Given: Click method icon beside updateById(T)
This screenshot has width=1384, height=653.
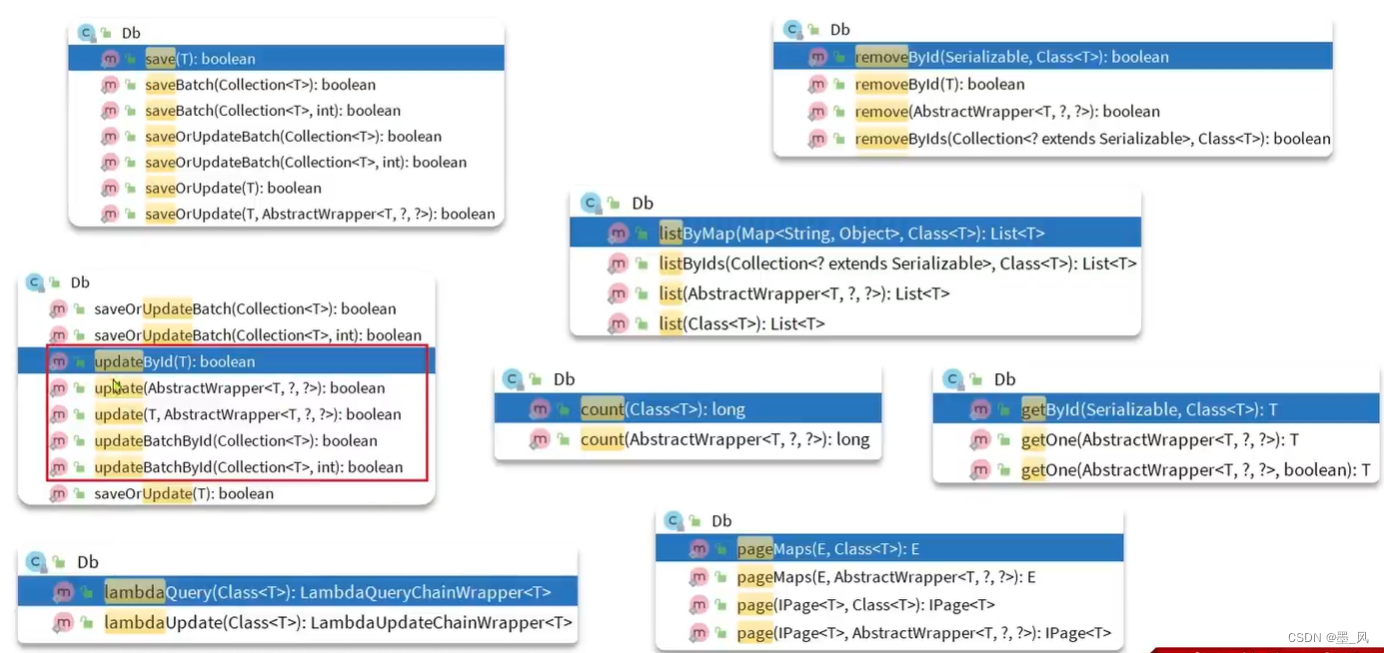Looking at the screenshot, I should (x=58, y=361).
